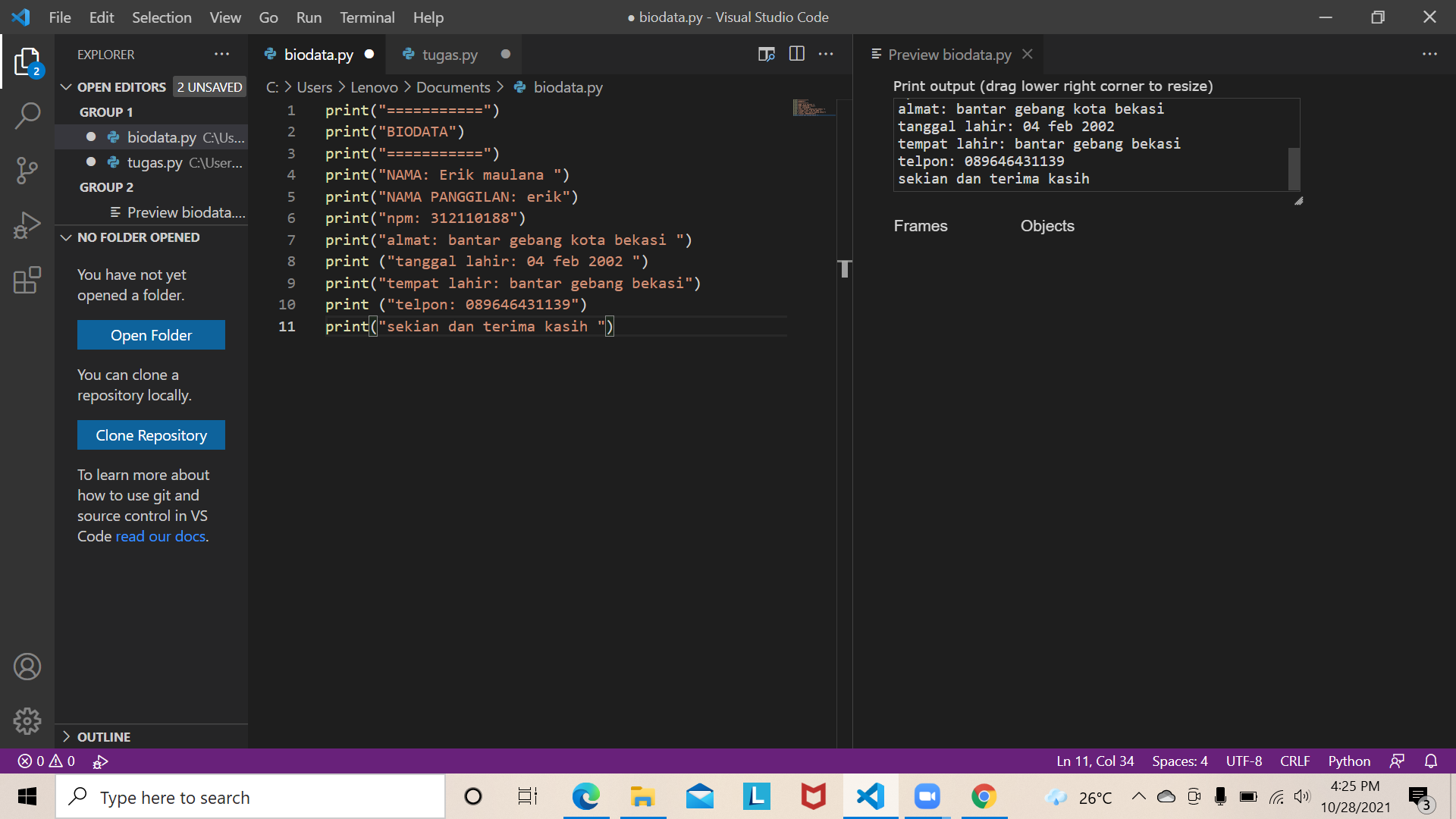1456x819 pixels.
Task: Click the read our docs link
Action: coord(160,536)
